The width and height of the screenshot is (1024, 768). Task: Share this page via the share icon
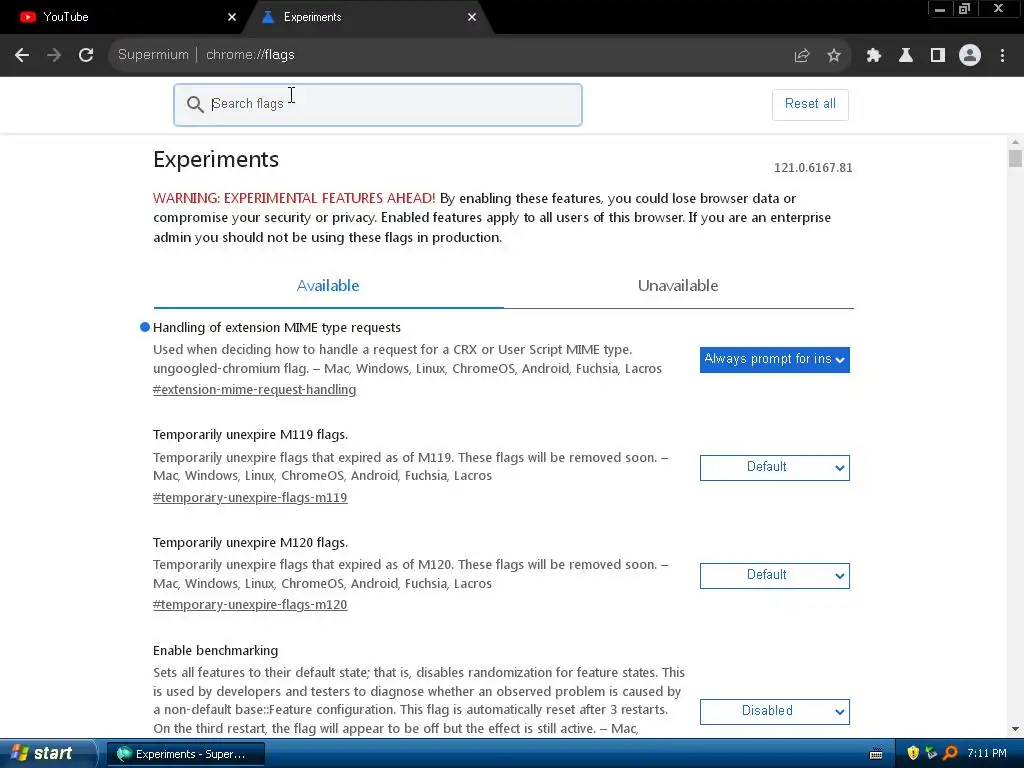coord(801,56)
